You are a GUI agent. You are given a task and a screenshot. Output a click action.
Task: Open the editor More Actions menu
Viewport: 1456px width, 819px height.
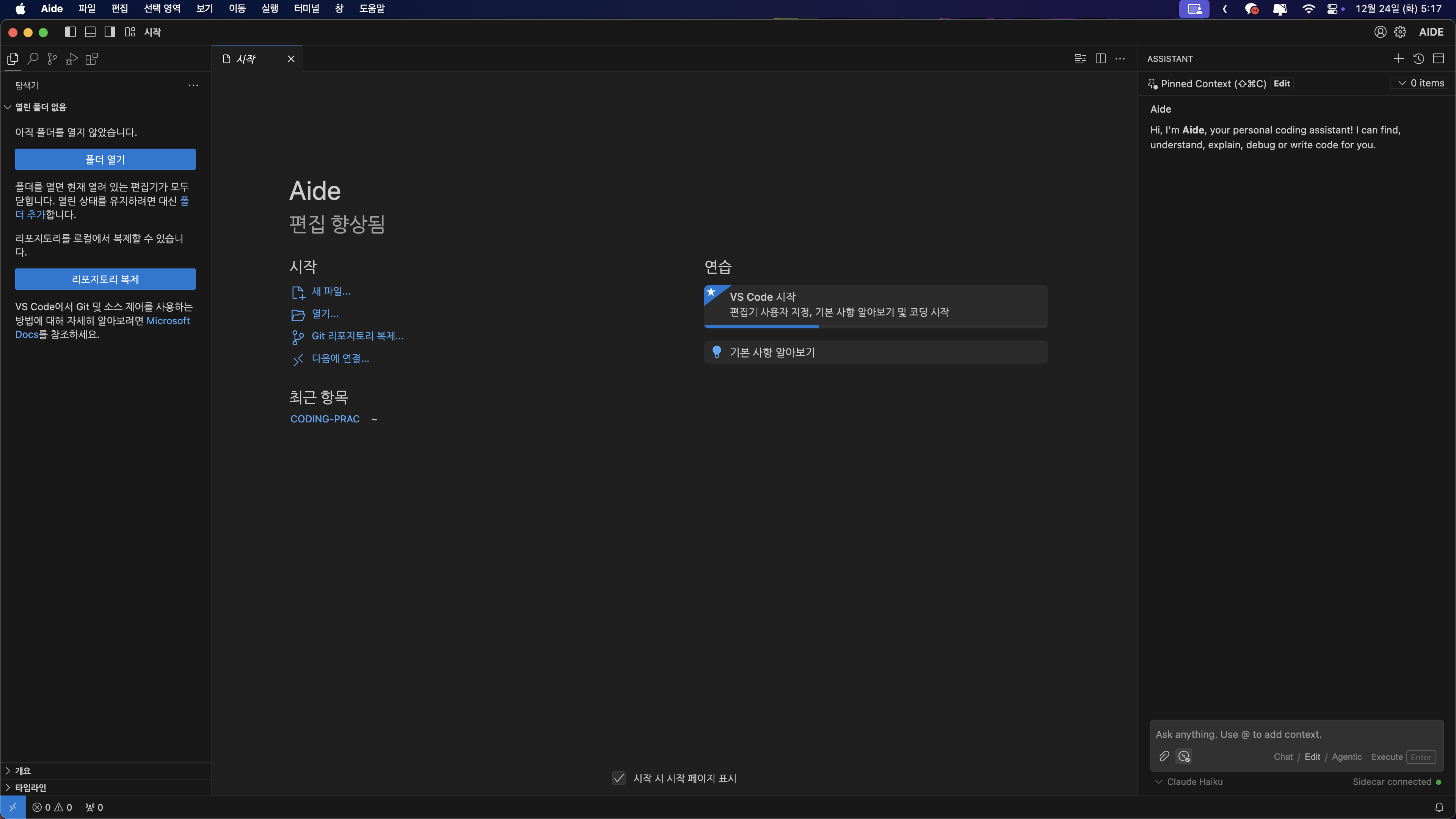pos(1120,59)
